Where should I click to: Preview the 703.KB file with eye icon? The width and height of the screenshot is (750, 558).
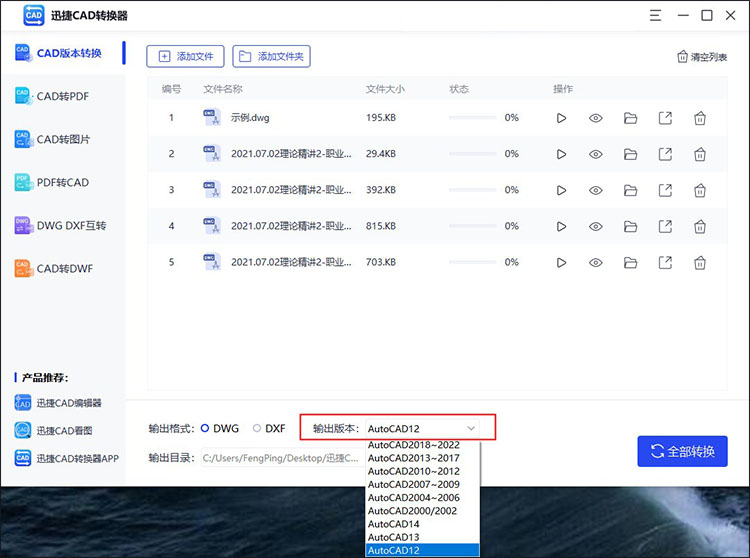(x=596, y=263)
